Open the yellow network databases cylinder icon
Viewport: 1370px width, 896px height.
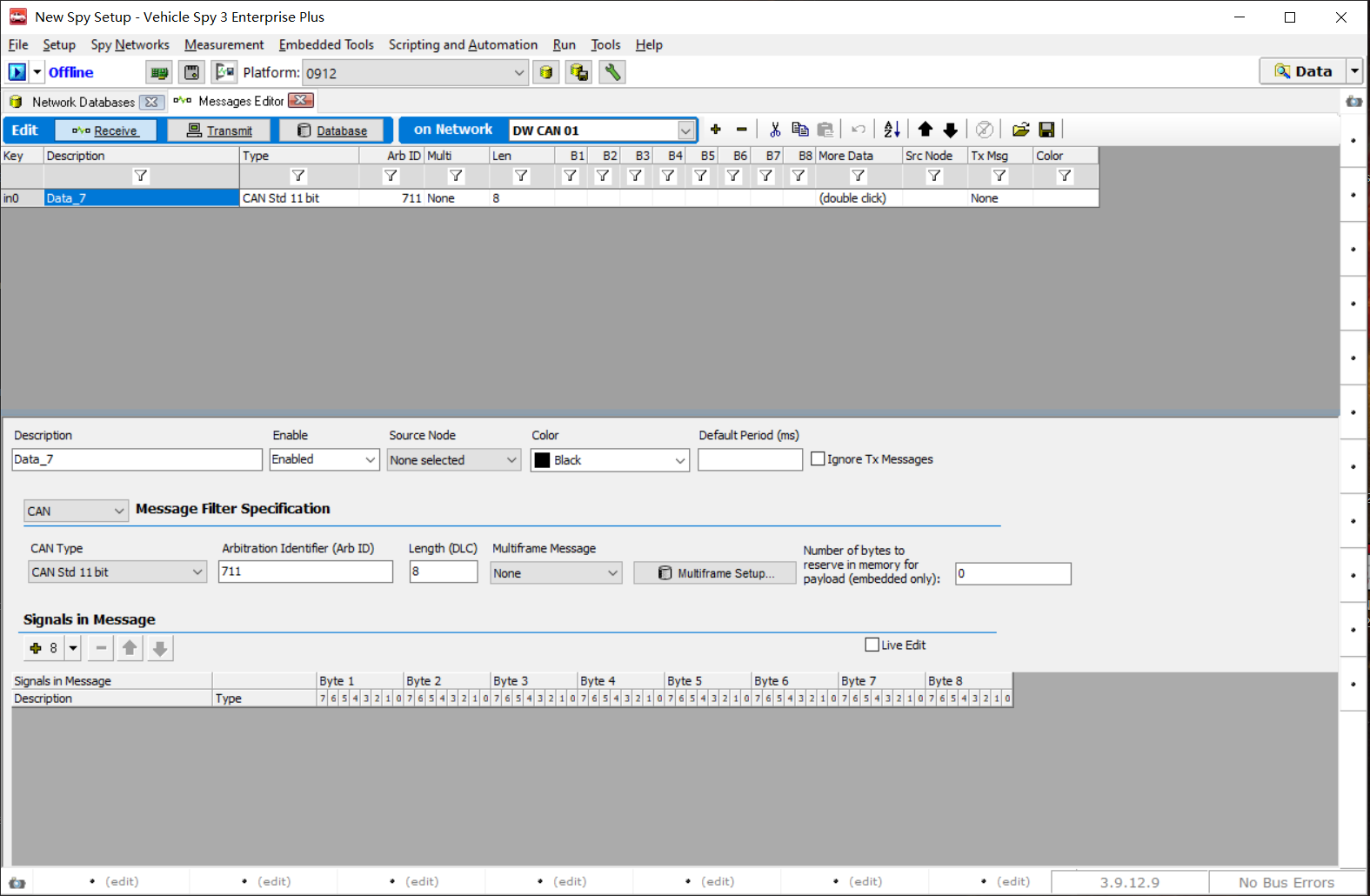[x=546, y=72]
